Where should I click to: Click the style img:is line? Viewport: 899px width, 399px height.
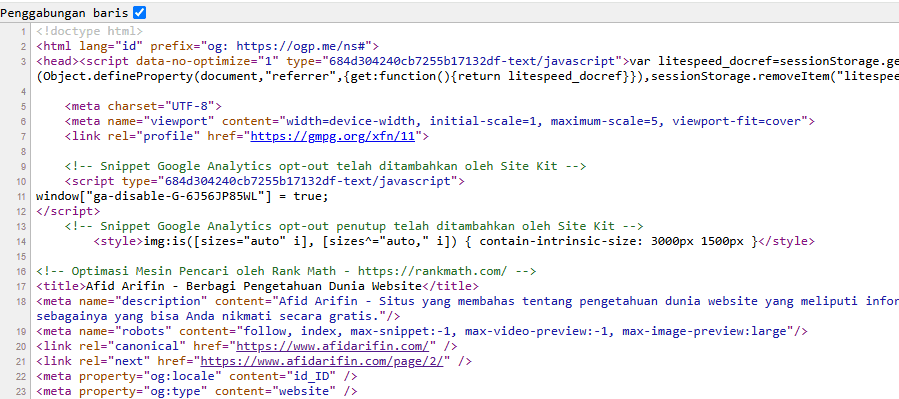pyautogui.click(x=454, y=241)
